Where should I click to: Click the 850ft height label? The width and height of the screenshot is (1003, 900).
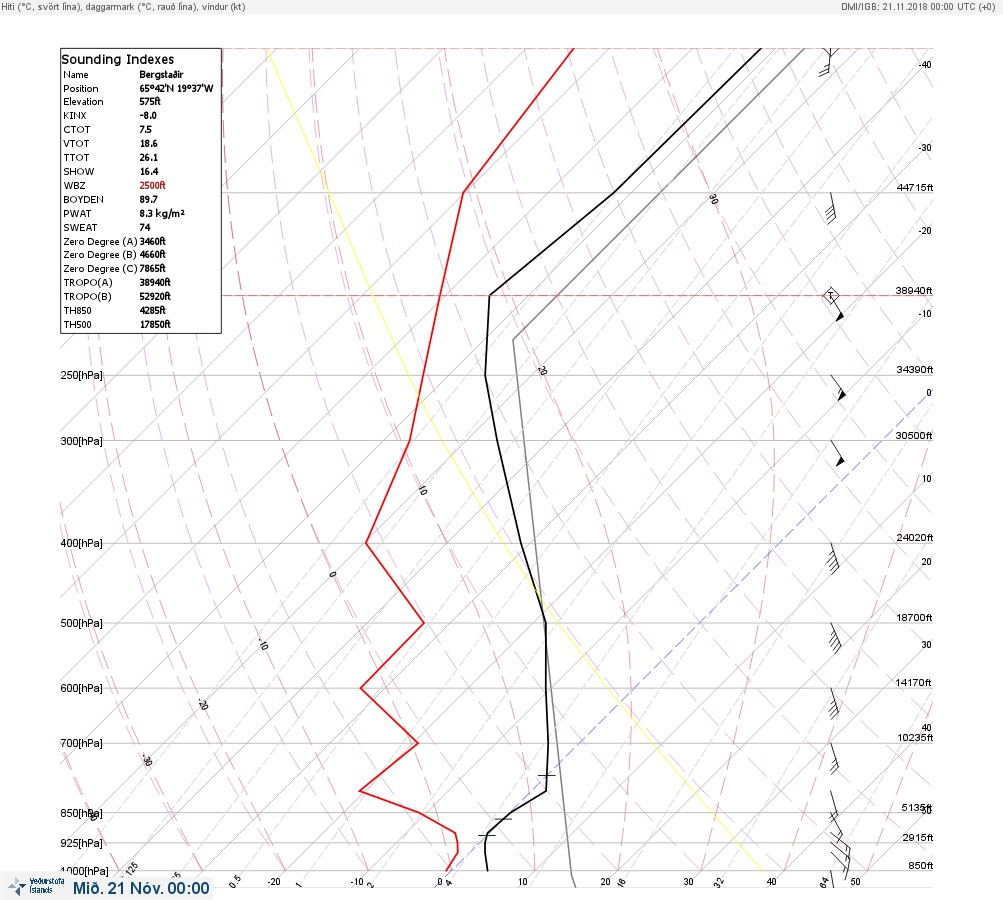[920, 865]
